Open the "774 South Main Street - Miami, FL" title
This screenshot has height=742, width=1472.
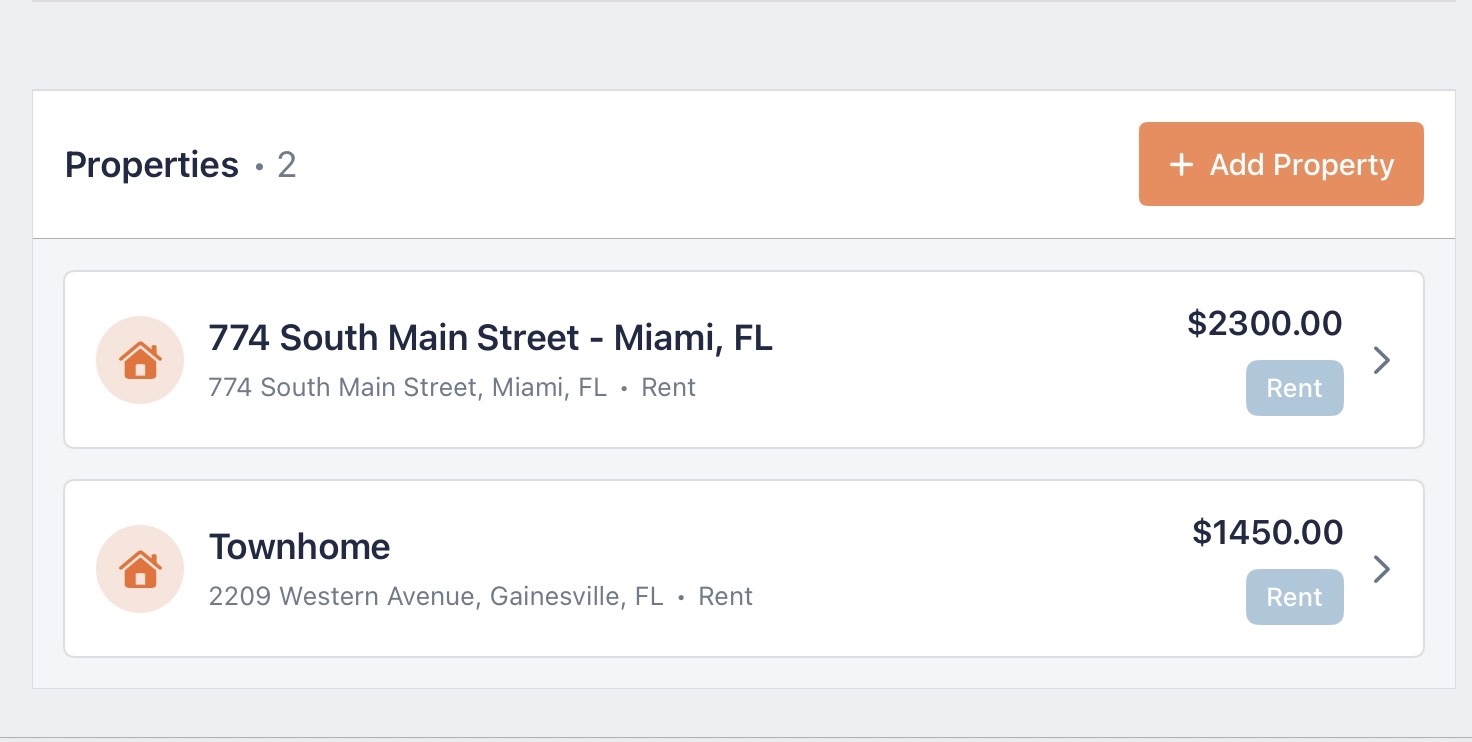point(490,338)
